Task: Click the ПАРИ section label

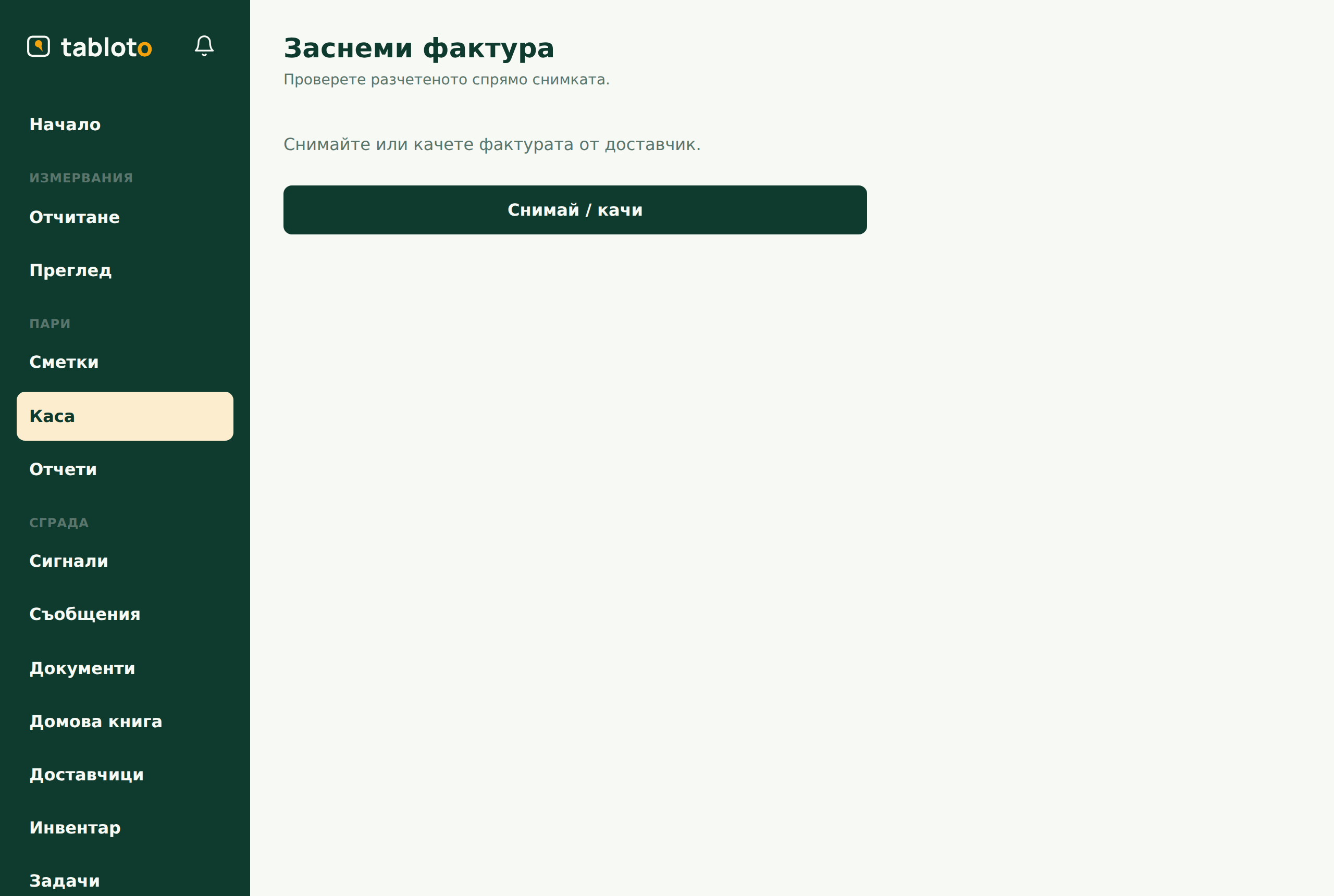Action: pos(50,324)
